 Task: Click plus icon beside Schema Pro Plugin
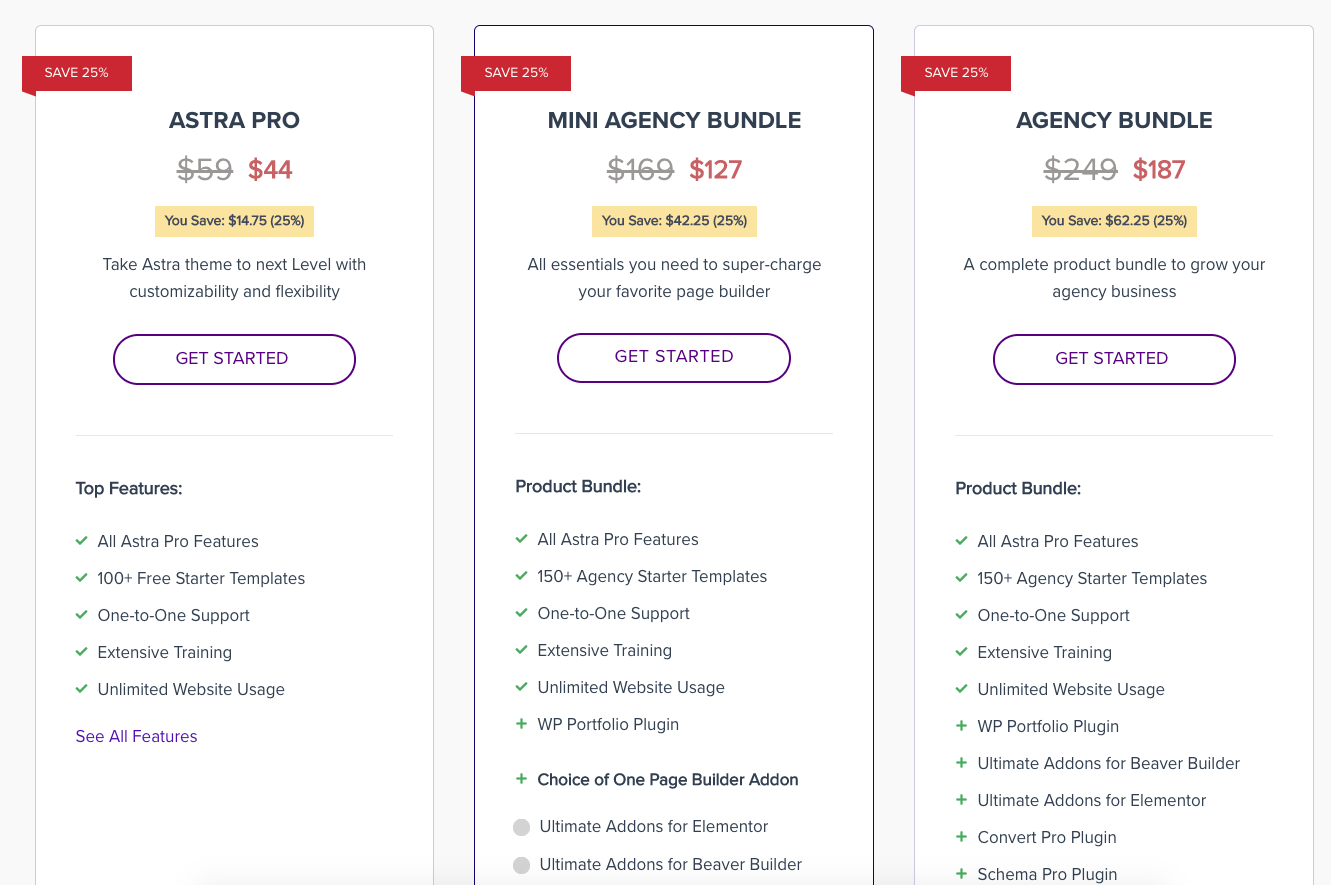point(961,874)
